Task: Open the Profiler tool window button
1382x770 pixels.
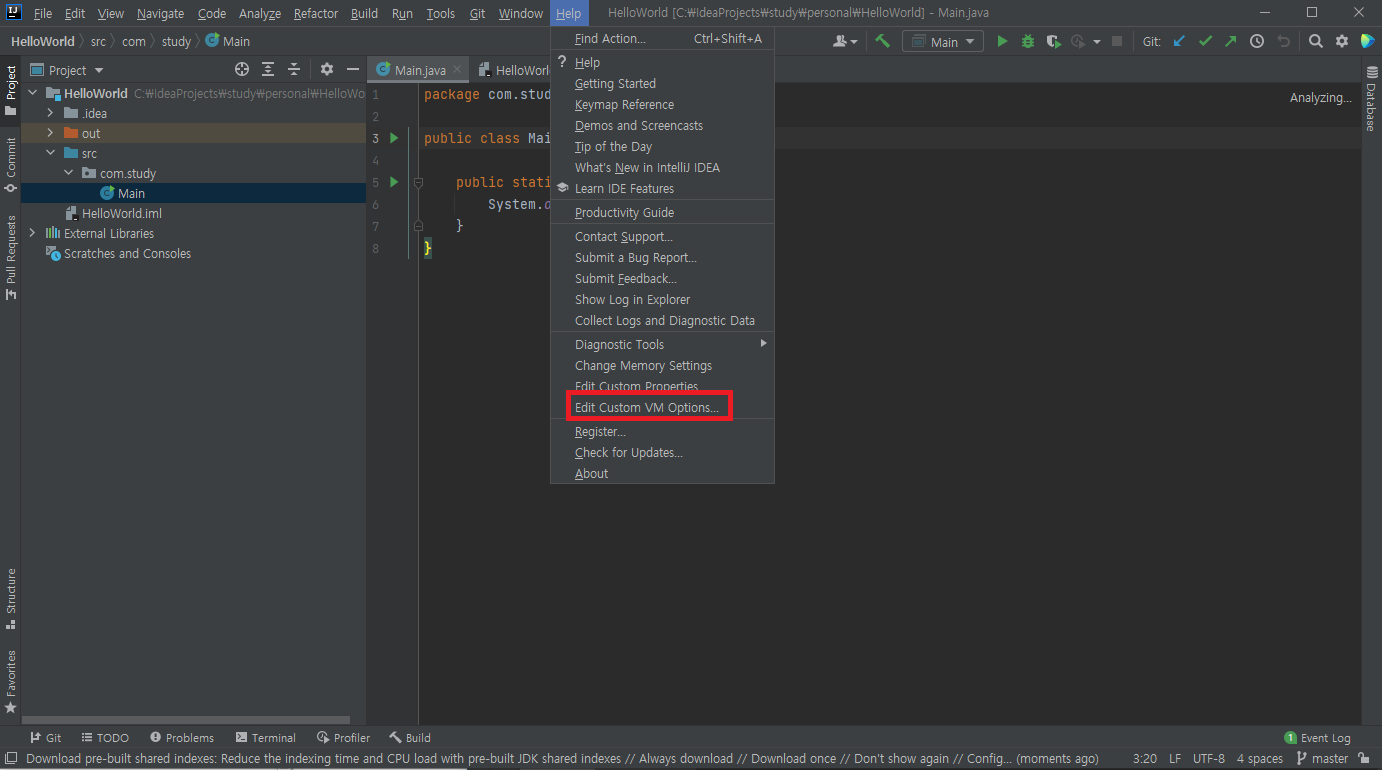Action: (x=343, y=738)
